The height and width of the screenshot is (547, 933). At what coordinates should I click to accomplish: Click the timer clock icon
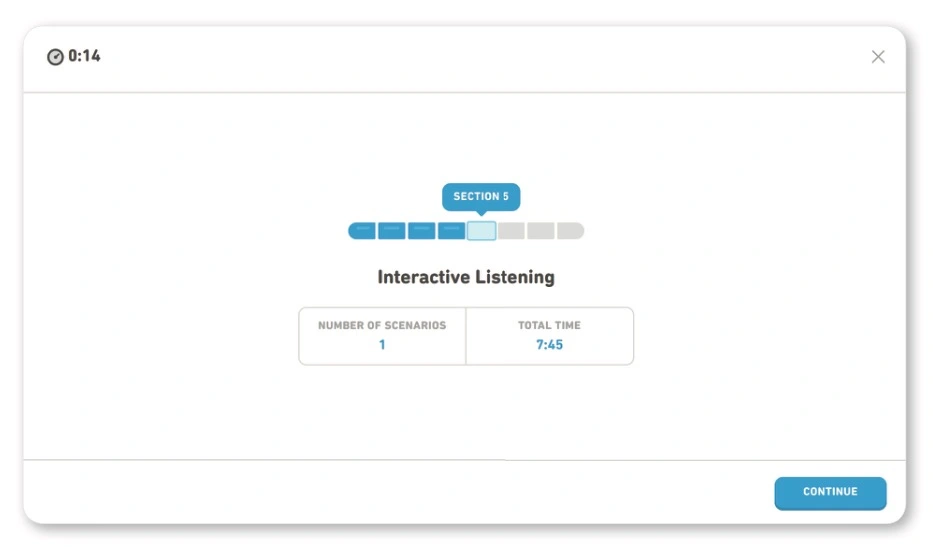(x=55, y=57)
